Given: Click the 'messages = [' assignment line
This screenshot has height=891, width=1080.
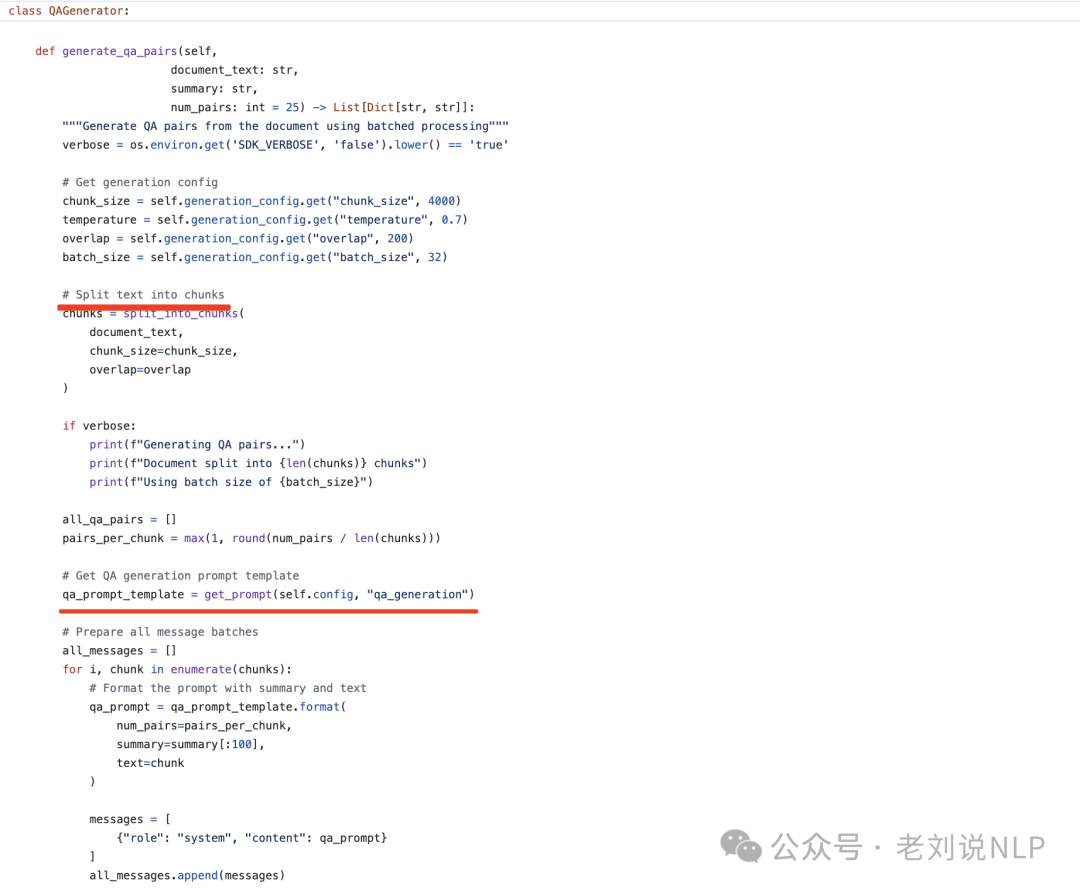Looking at the screenshot, I should coord(129,819).
